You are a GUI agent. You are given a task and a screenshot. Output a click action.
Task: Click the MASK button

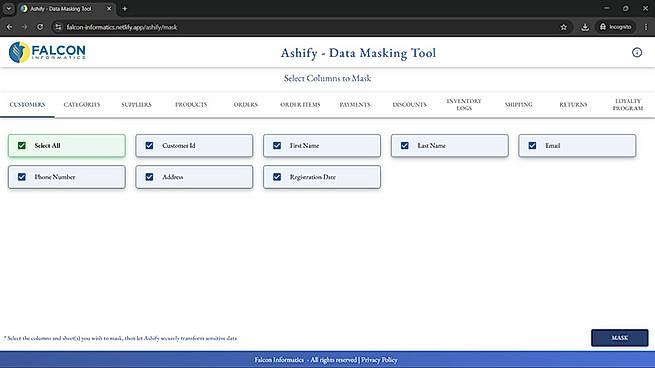point(619,338)
